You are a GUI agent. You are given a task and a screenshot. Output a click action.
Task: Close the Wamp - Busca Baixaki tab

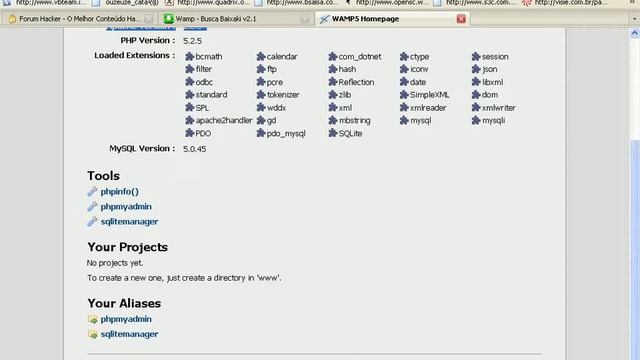pos(304,19)
